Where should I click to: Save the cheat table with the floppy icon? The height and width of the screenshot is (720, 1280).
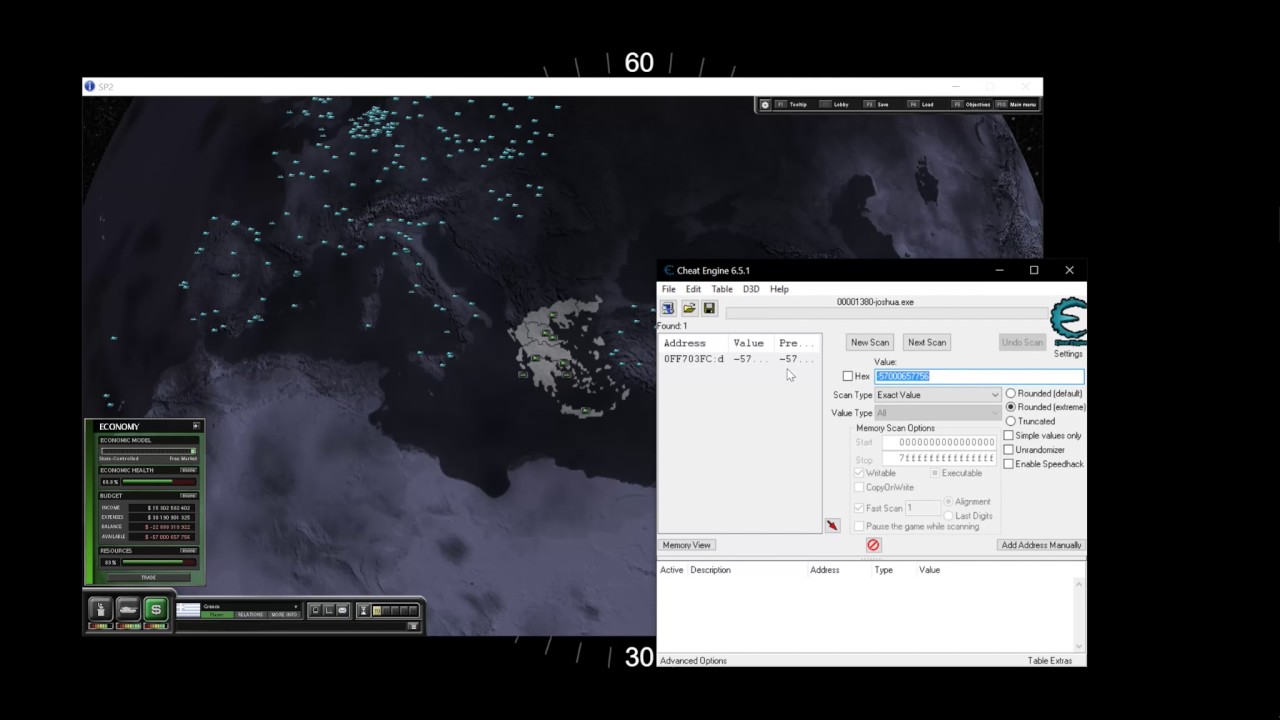coord(709,308)
